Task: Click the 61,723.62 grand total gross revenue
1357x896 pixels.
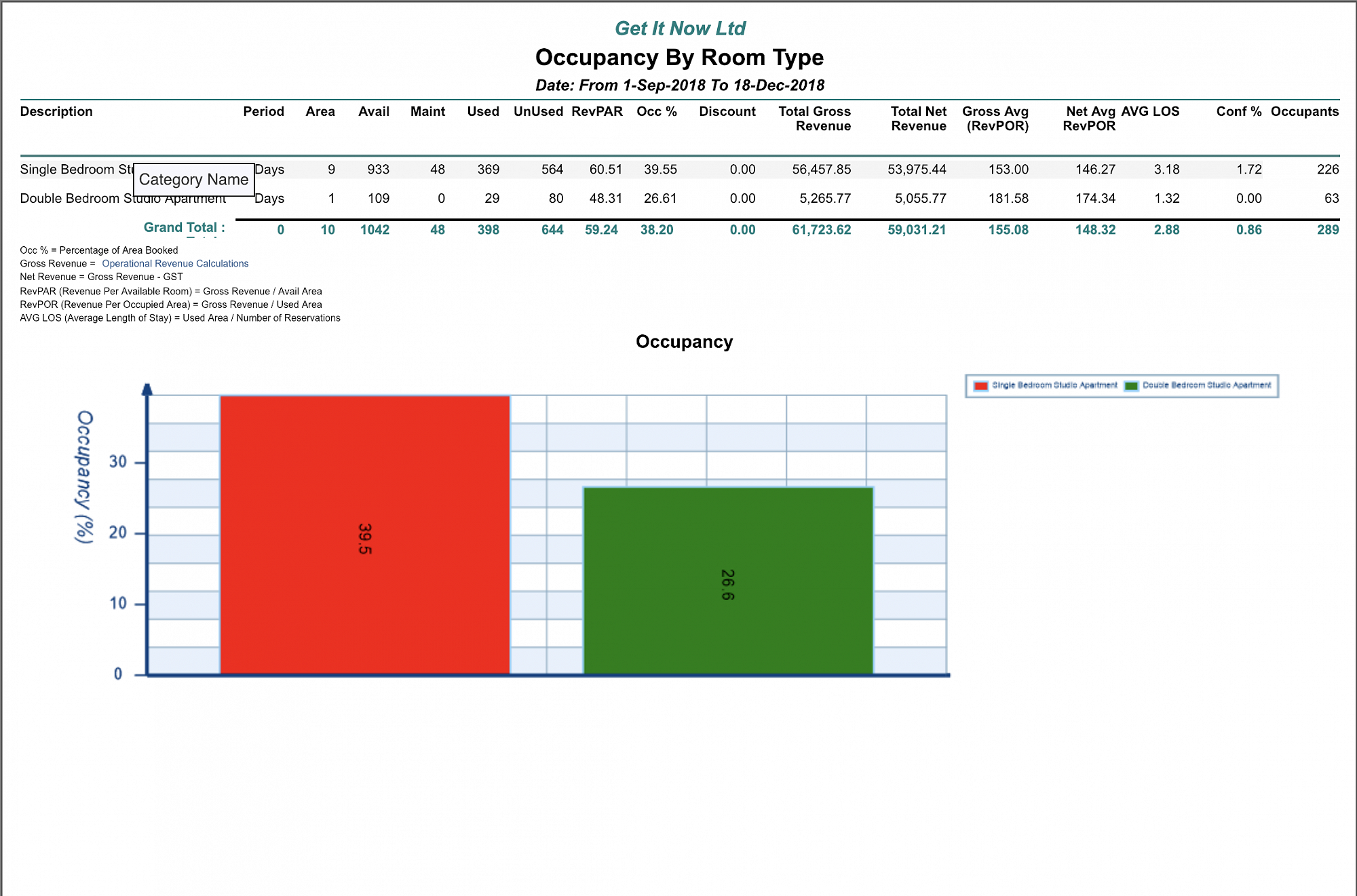Action: click(821, 230)
